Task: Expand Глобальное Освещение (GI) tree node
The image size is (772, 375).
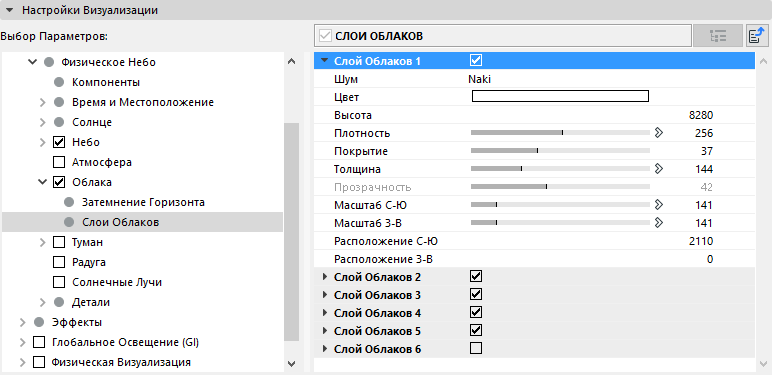Action: click(x=23, y=342)
